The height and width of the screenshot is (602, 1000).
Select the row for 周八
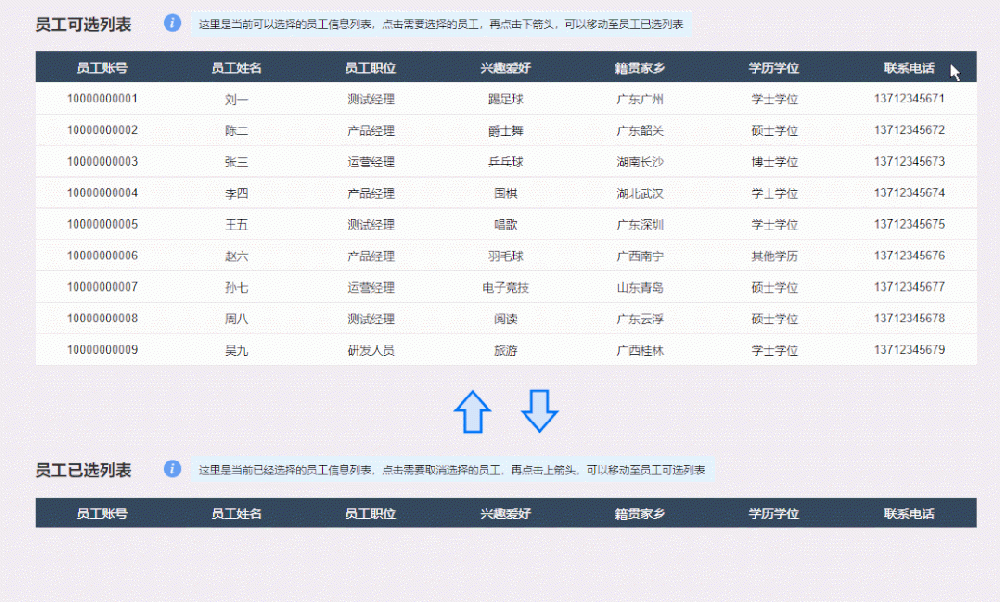point(236,318)
